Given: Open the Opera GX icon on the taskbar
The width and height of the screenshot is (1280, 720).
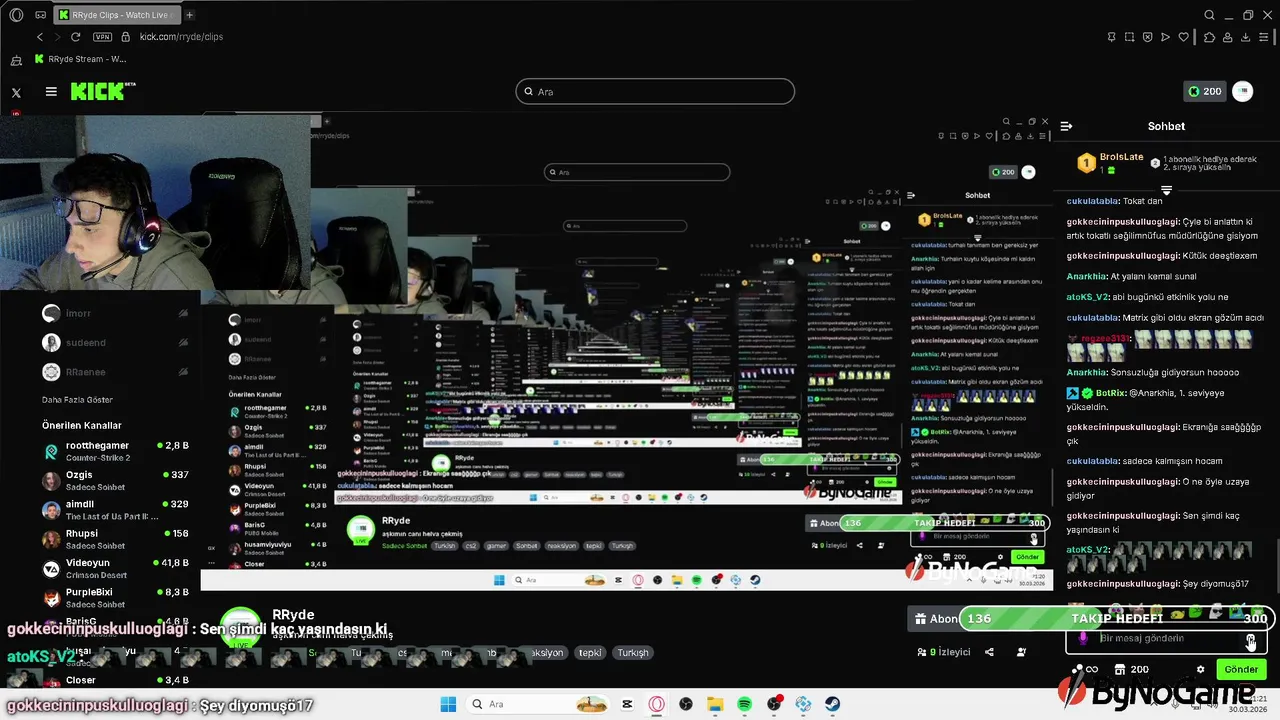Looking at the screenshot, I should pos(657,704).
